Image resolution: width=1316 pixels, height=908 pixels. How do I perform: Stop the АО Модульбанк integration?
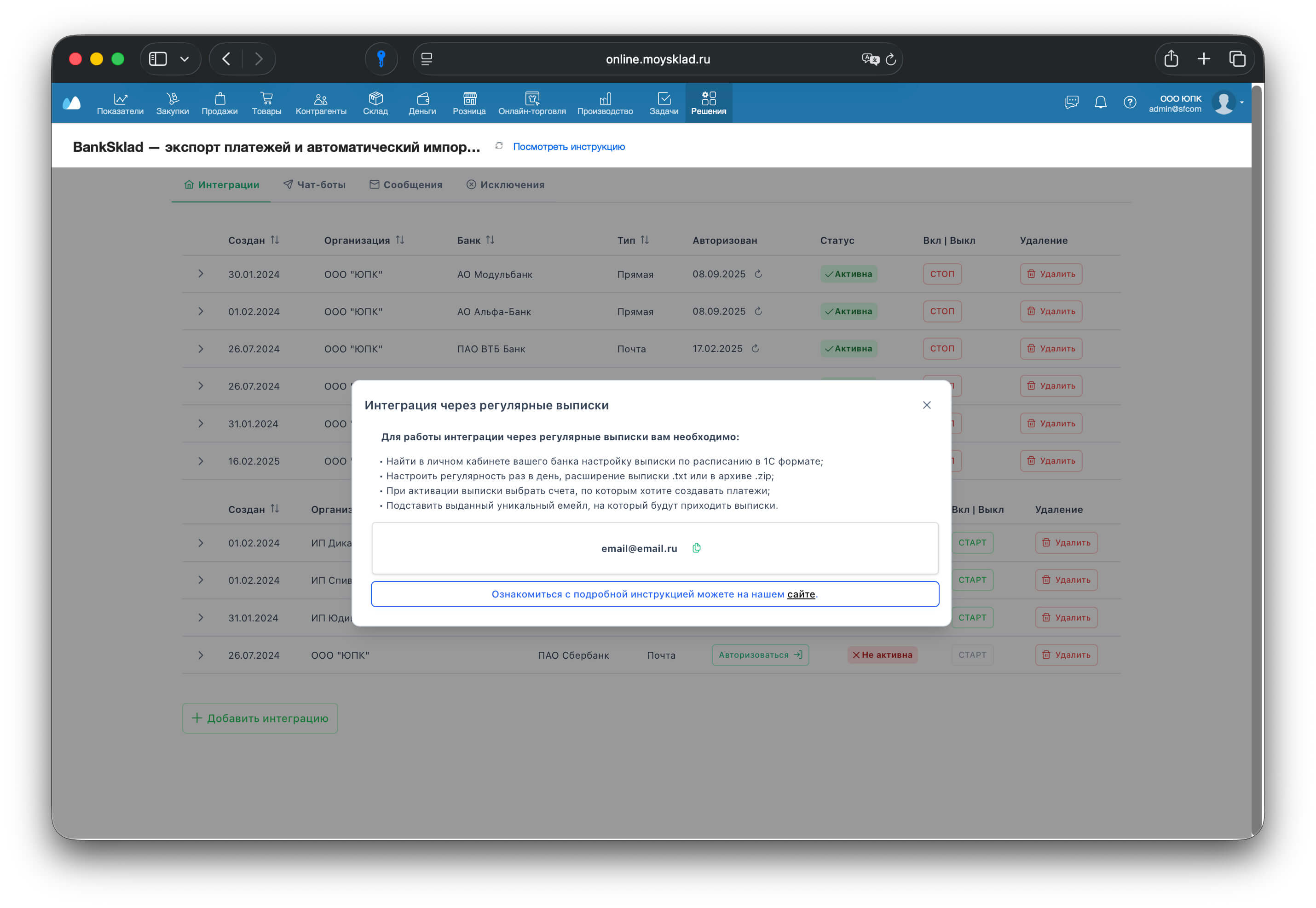click(942, 274)
